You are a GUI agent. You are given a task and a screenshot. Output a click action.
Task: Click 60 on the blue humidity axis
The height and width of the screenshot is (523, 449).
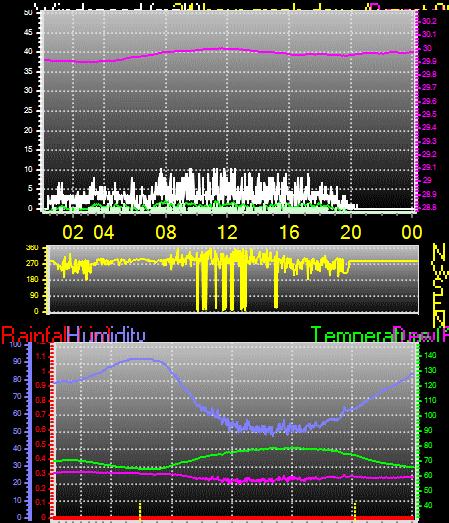click(x=17, y=414)
